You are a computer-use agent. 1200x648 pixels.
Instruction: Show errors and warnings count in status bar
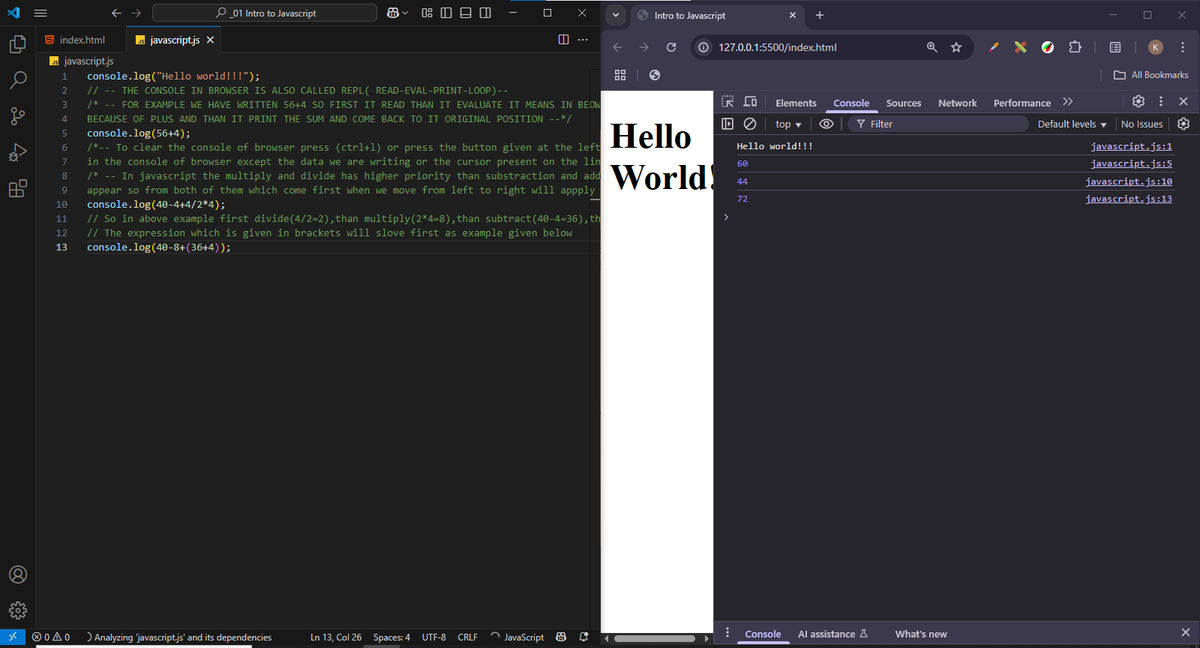(51, 637)
